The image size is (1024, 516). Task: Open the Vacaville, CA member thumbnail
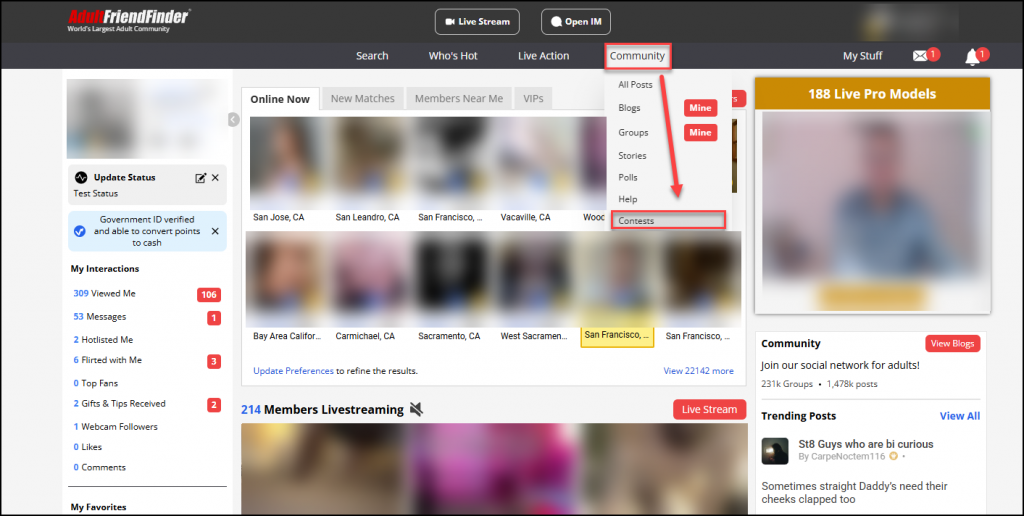tap(533, 164)
